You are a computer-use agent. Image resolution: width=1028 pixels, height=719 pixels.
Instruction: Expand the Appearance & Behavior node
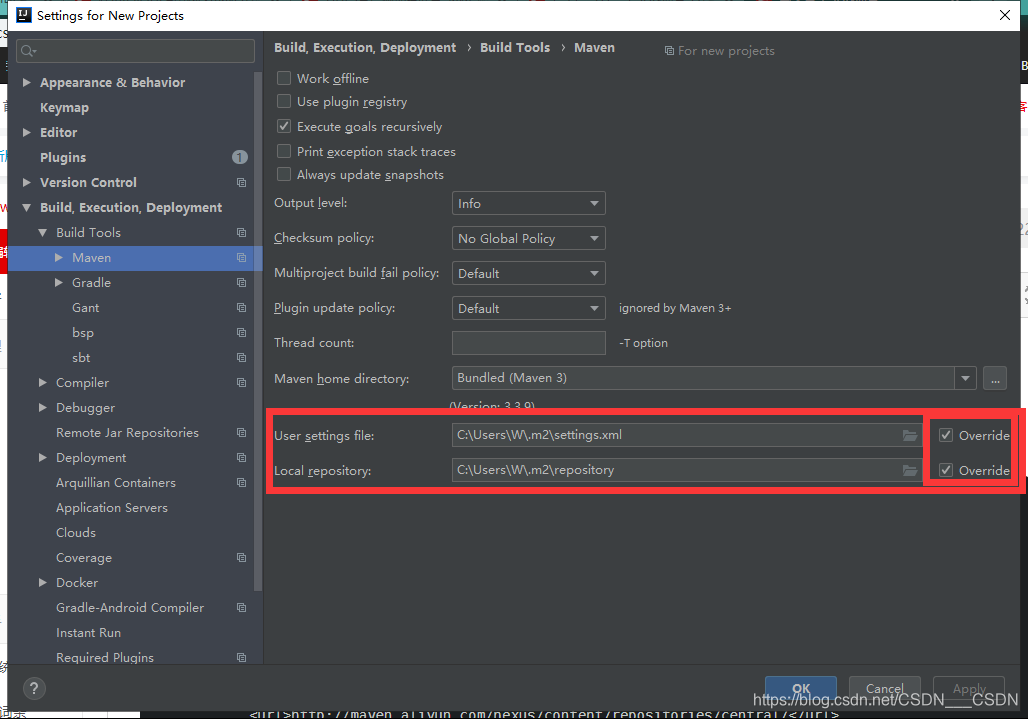coord(27,82)
